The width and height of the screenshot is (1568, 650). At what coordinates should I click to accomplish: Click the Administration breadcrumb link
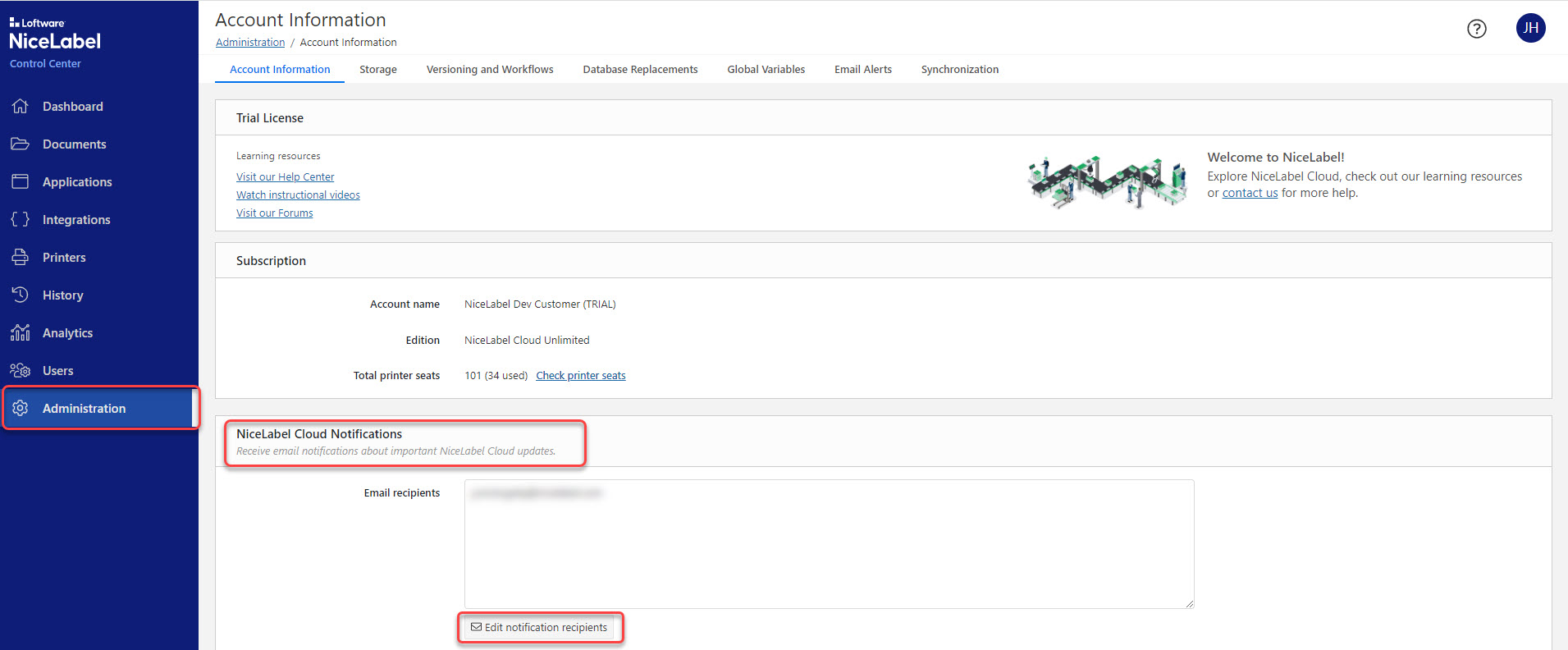coord(250,43)
